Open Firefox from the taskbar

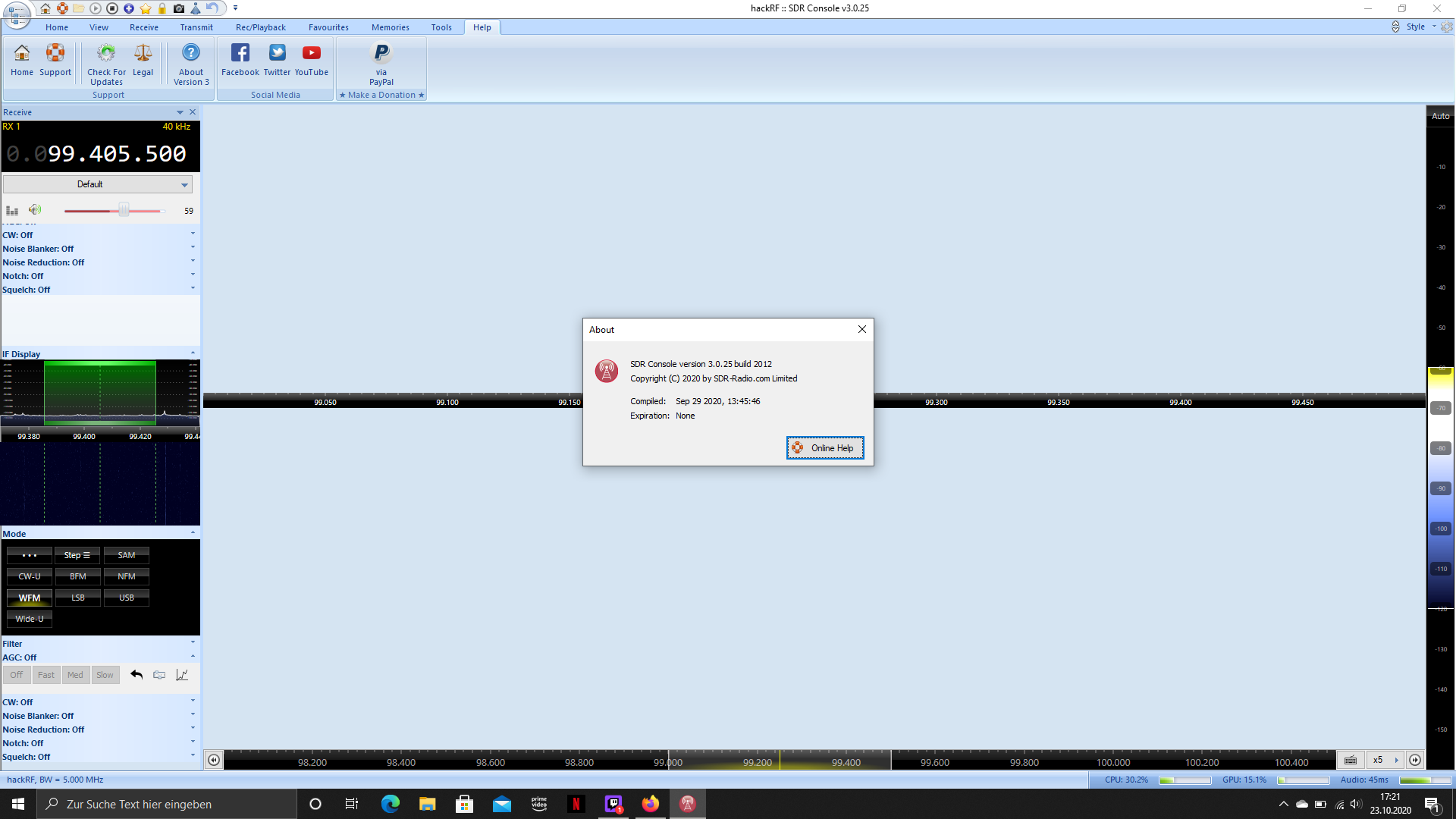click(651, 805)
